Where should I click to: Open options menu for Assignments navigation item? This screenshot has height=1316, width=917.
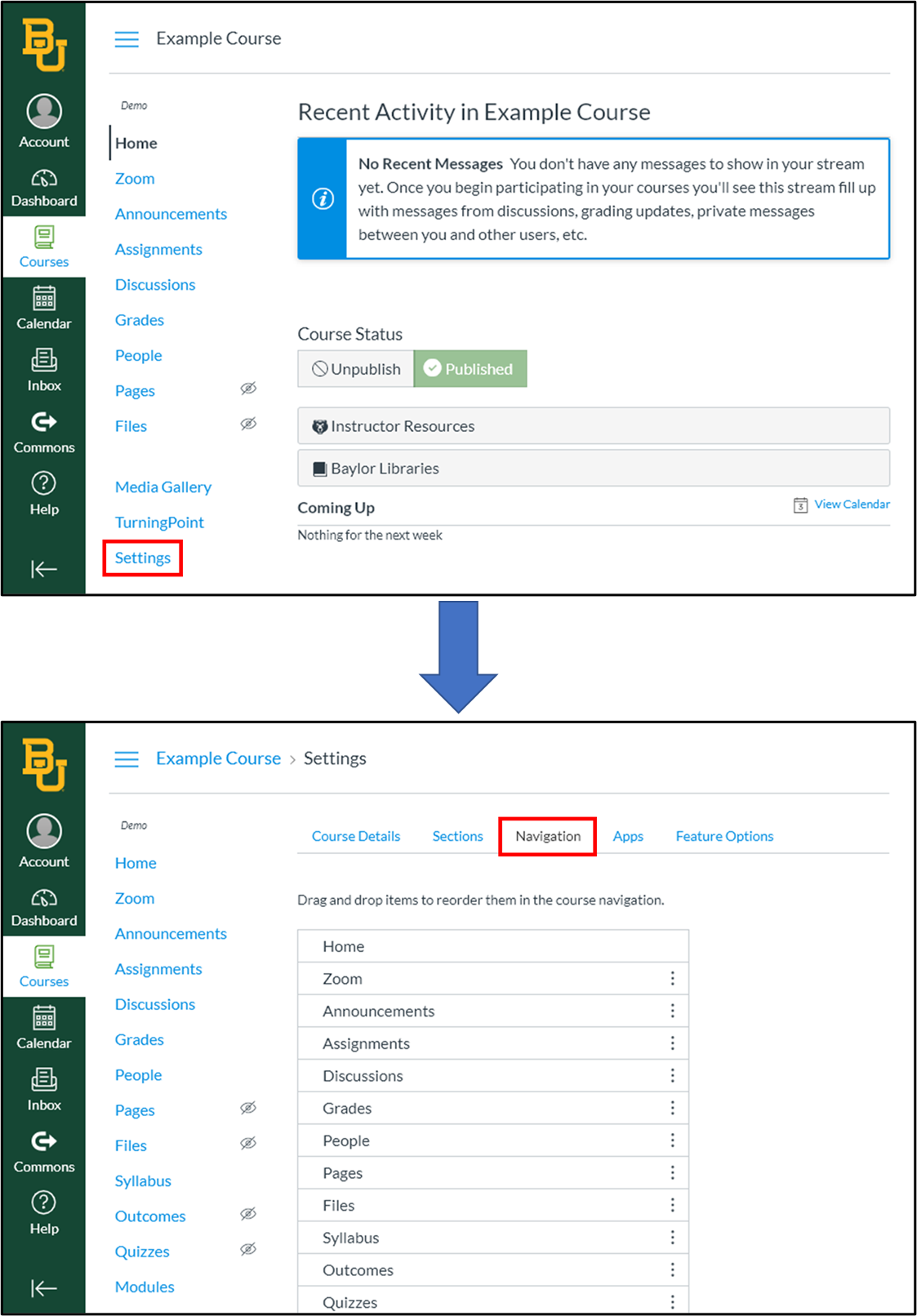tap(672, 1043)
